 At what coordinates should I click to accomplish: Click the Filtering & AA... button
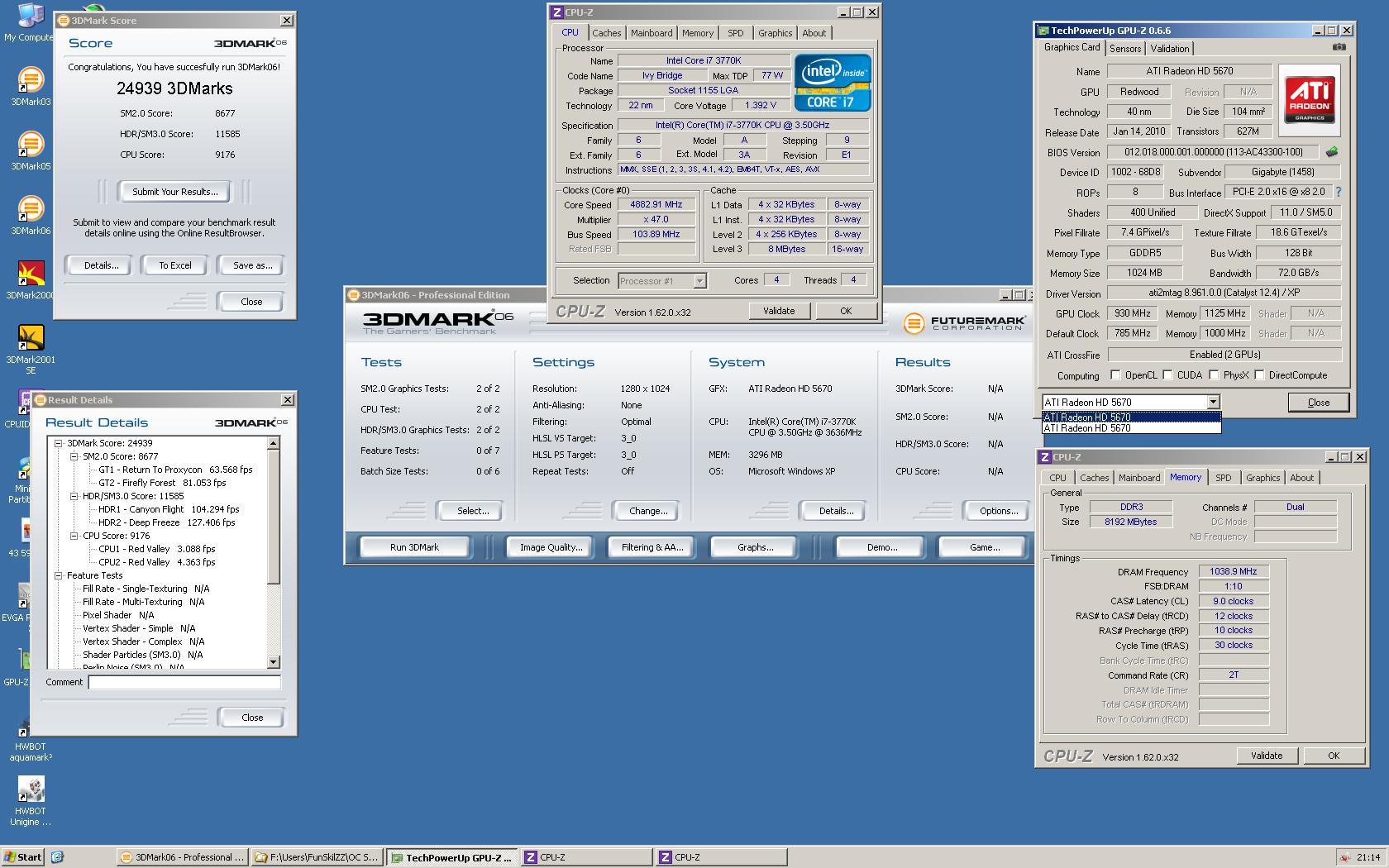652,547
